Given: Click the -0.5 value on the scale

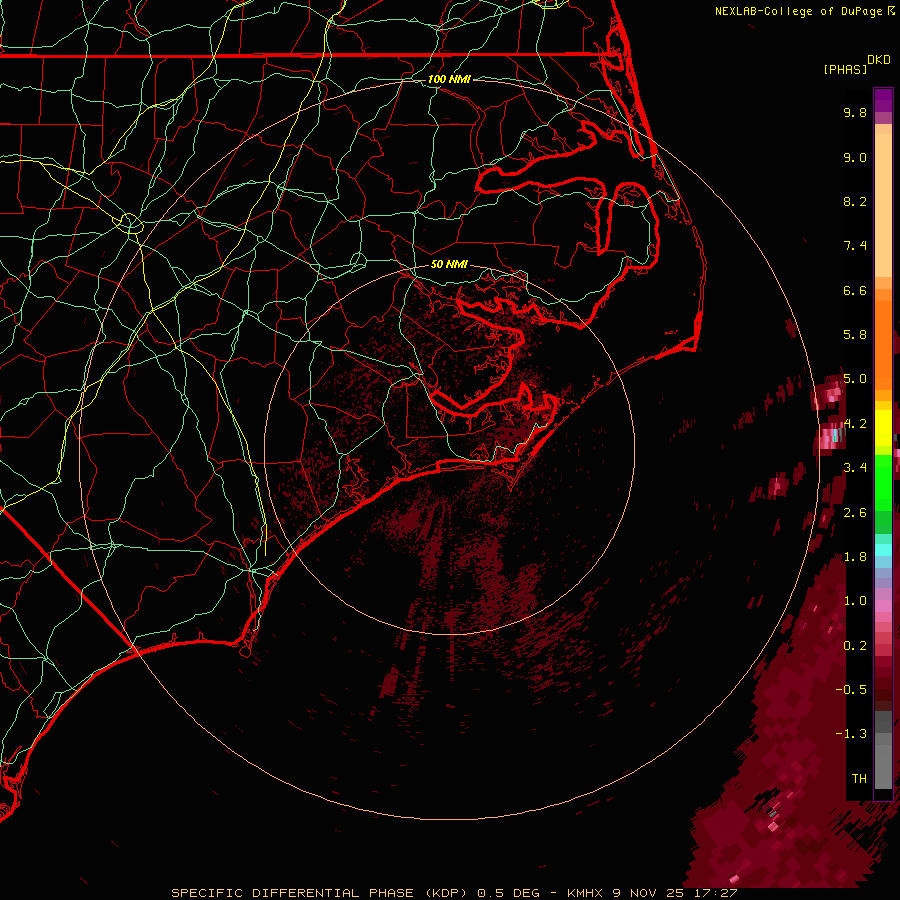Looking at the screenshot, I should pyautogui.click(x=851, y=690).
